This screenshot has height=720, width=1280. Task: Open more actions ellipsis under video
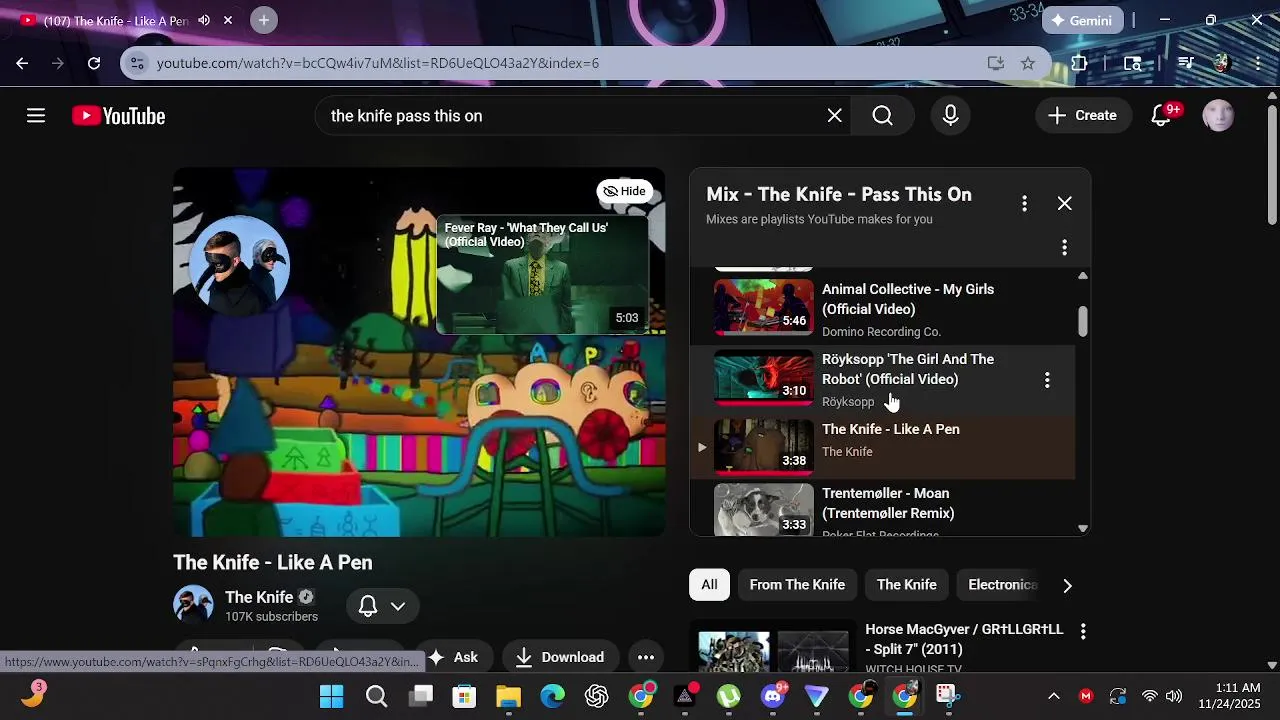[x=646, y=657]
